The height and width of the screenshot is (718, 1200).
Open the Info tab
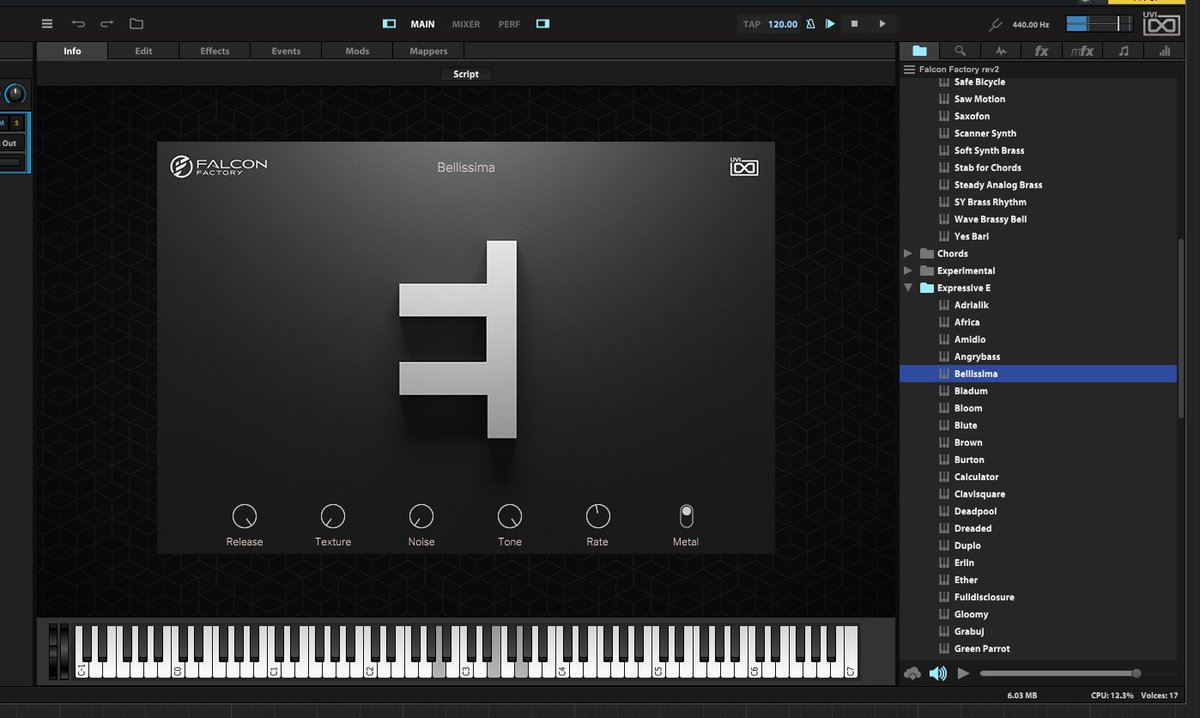[72, 51]
